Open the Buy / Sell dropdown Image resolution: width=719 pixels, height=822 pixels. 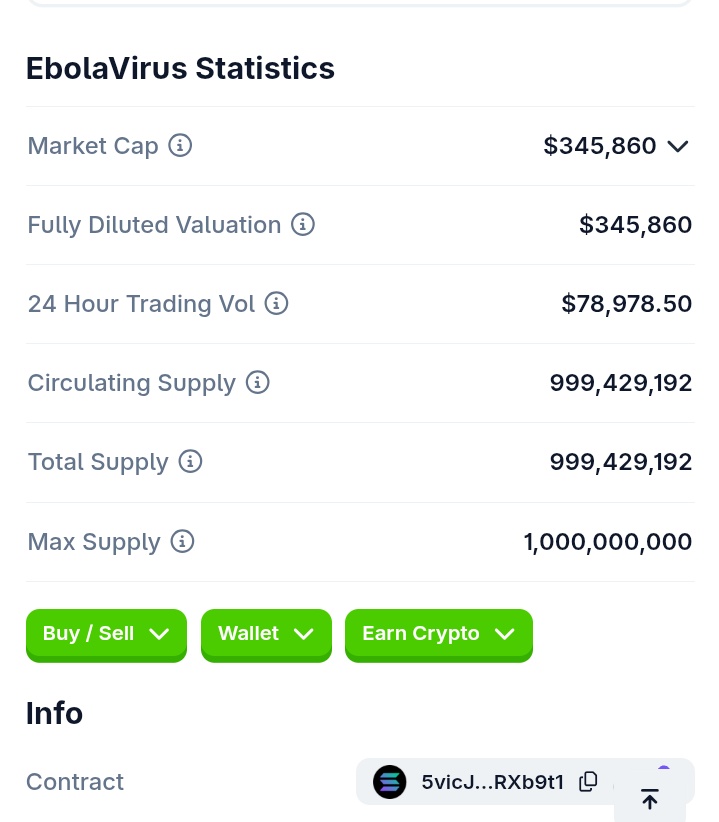[106, 635]
